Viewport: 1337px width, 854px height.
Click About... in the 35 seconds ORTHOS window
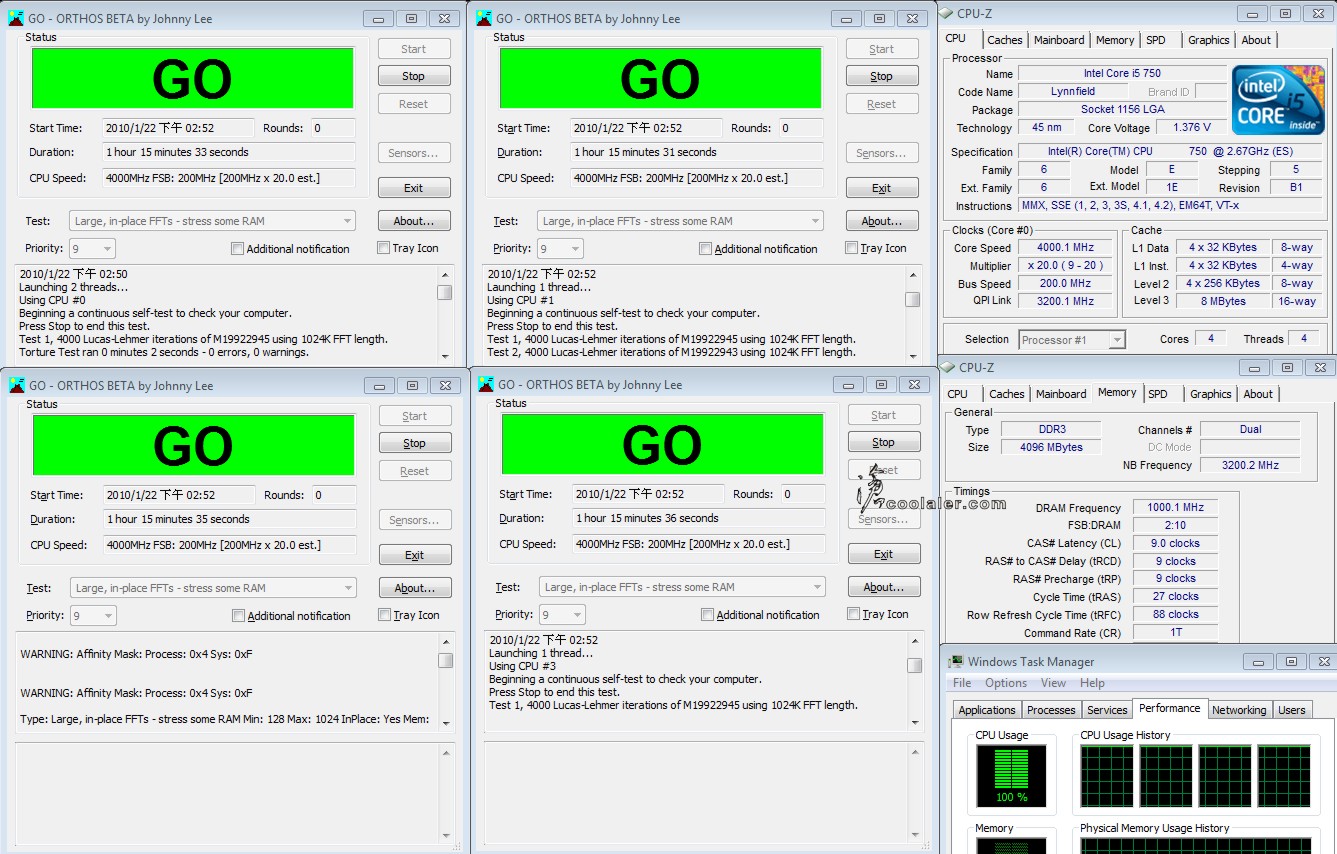coord(415,588)
